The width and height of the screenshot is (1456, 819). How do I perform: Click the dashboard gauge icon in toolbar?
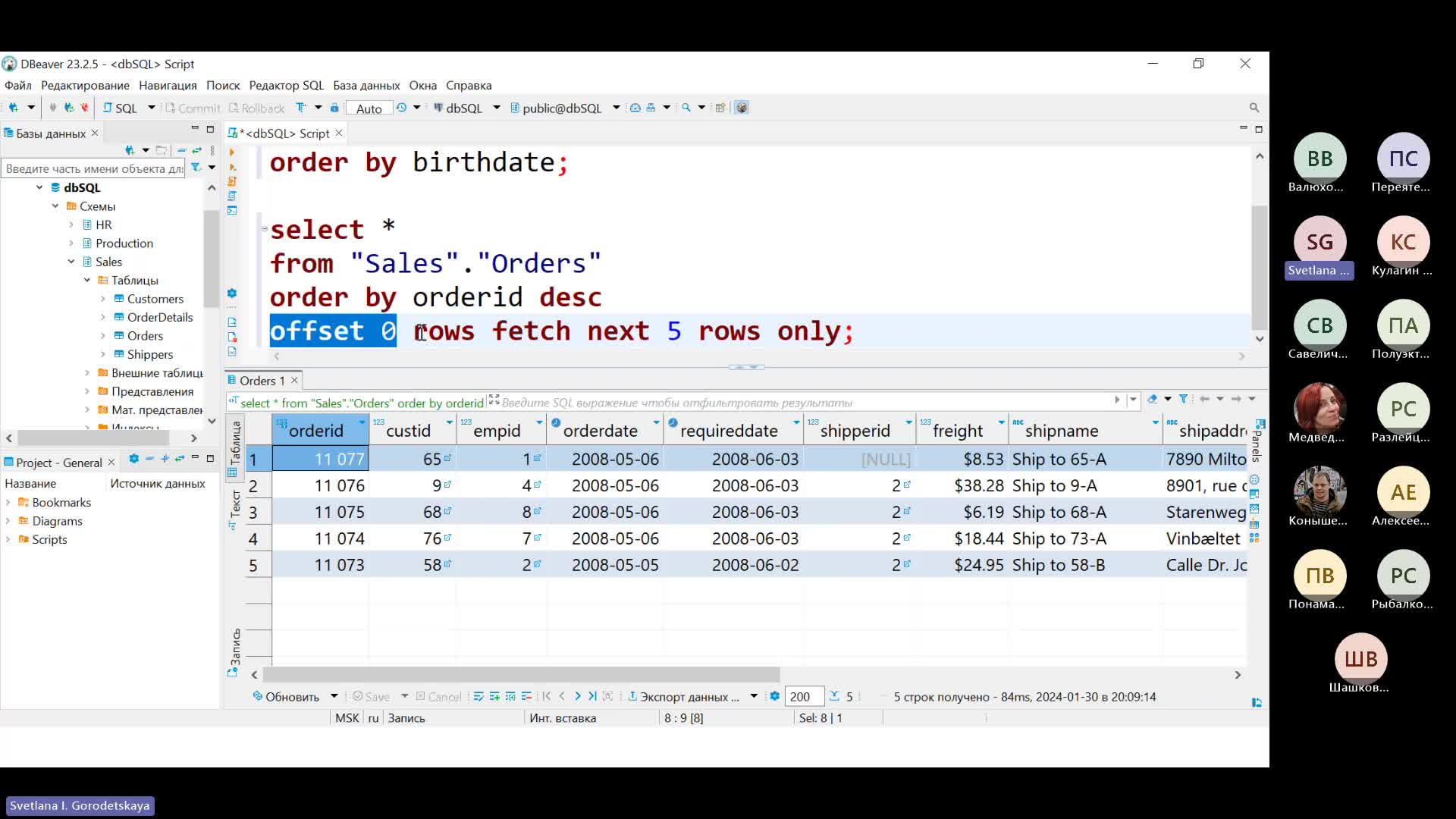[x=635, y=108]
